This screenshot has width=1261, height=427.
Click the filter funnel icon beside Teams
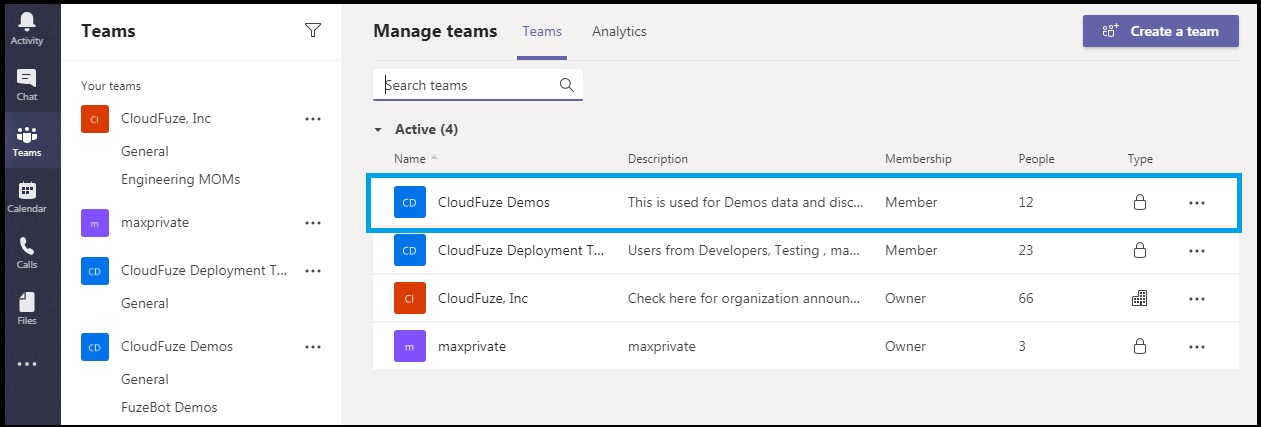(313, 31)
